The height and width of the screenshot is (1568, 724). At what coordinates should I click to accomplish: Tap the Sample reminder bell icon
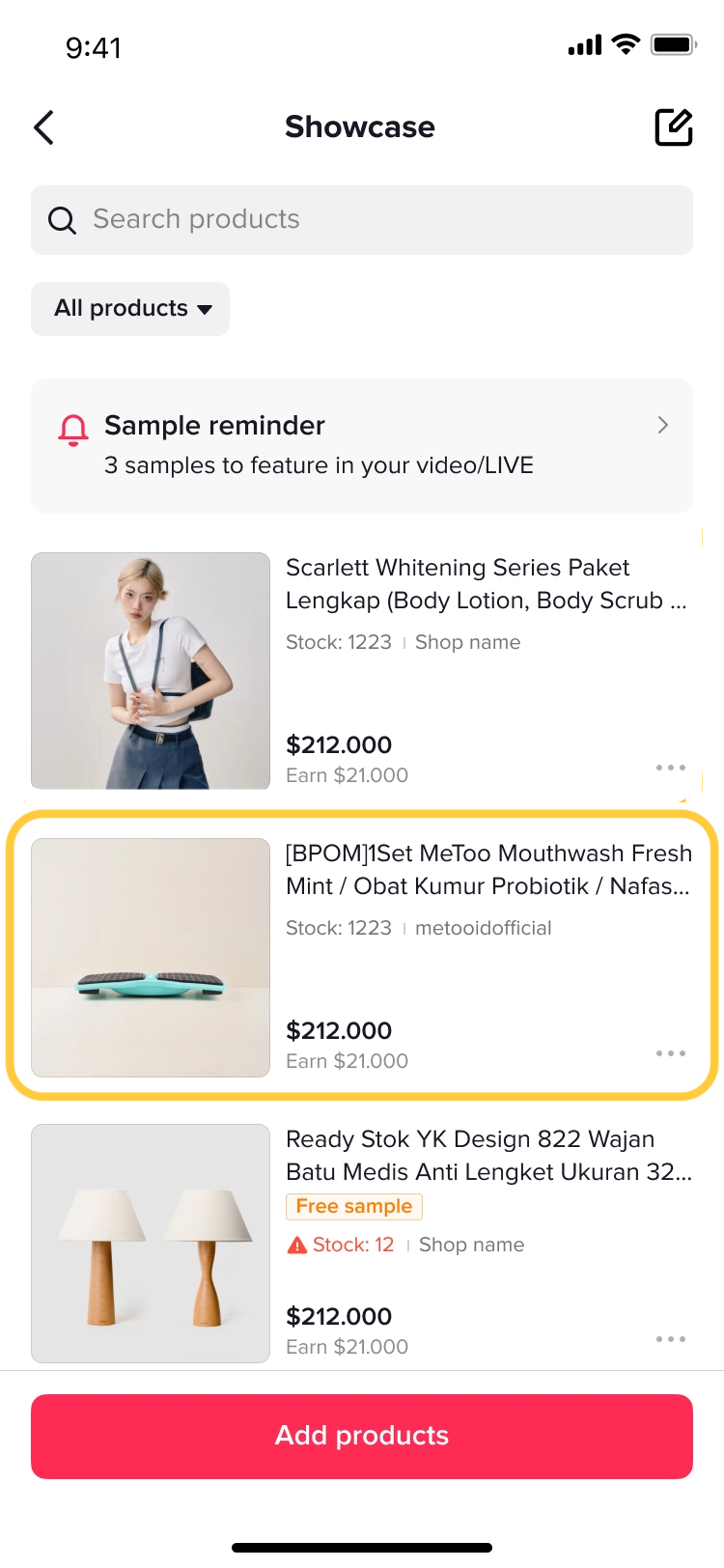(x=73, y=430)
